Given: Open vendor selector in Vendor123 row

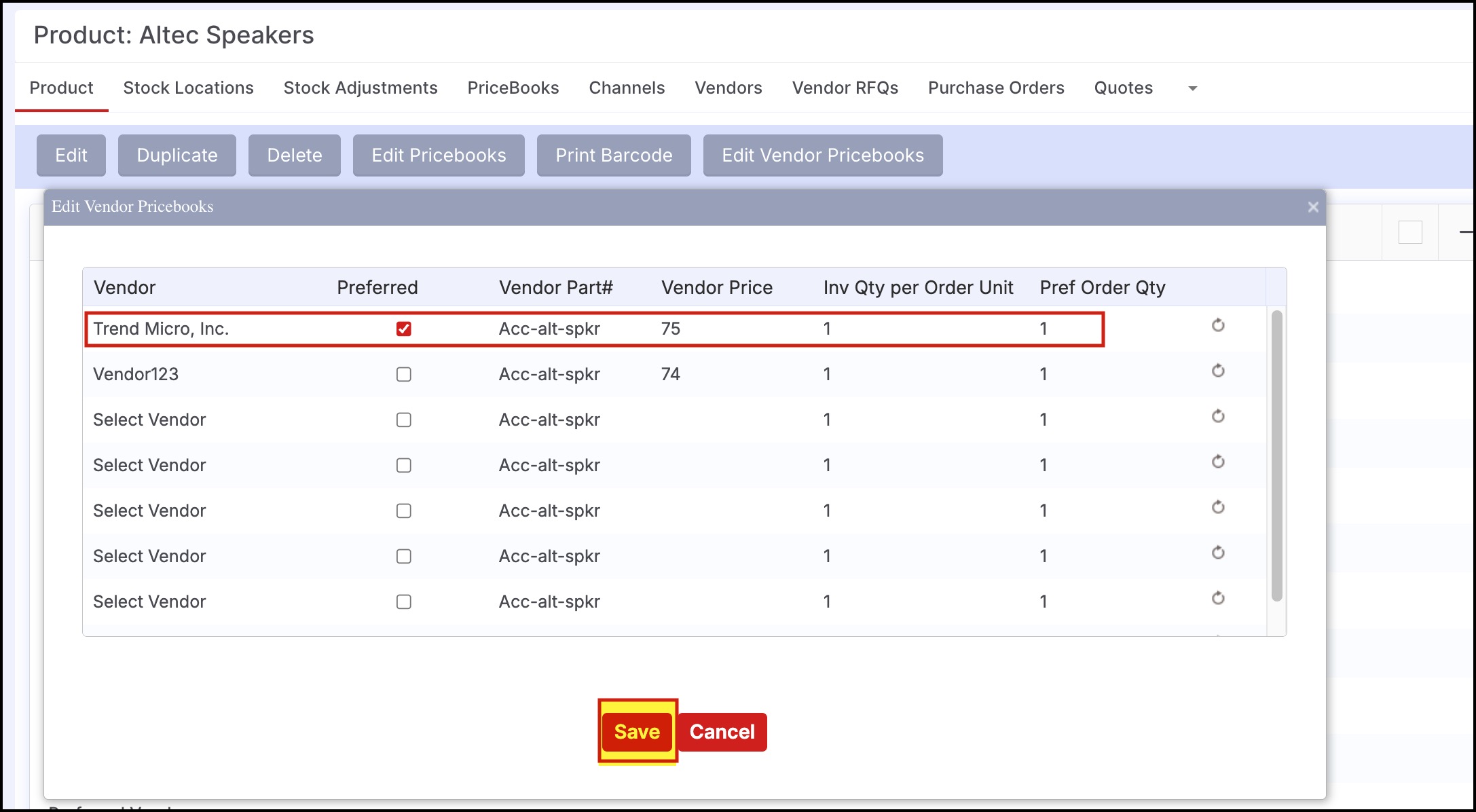Looking at the screenshot, I should coord(136,374).
